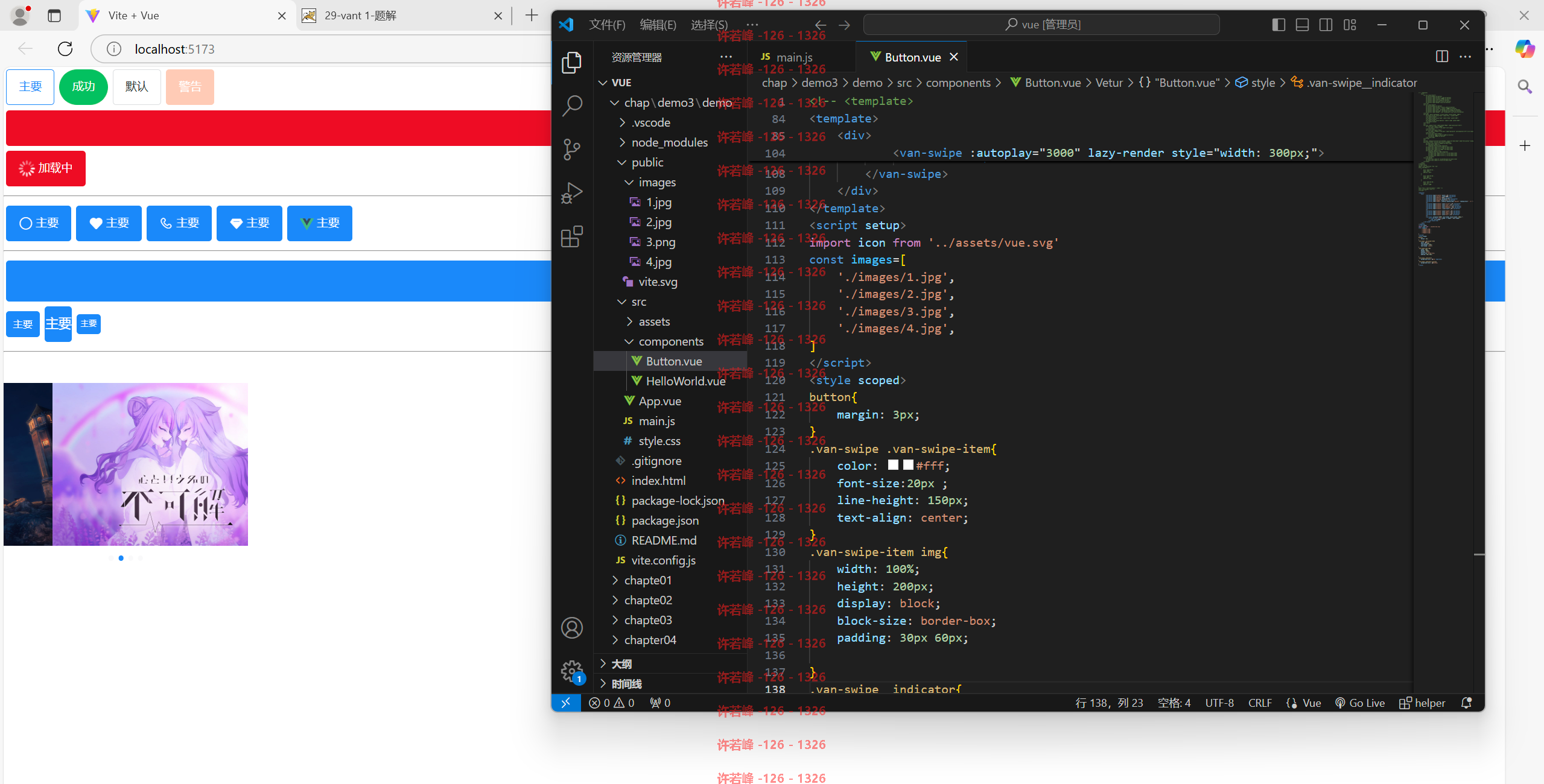The width and height of the screenshot is (1544, 784).
Task: Open the Search view in VS Code
Action: point(571,106)
